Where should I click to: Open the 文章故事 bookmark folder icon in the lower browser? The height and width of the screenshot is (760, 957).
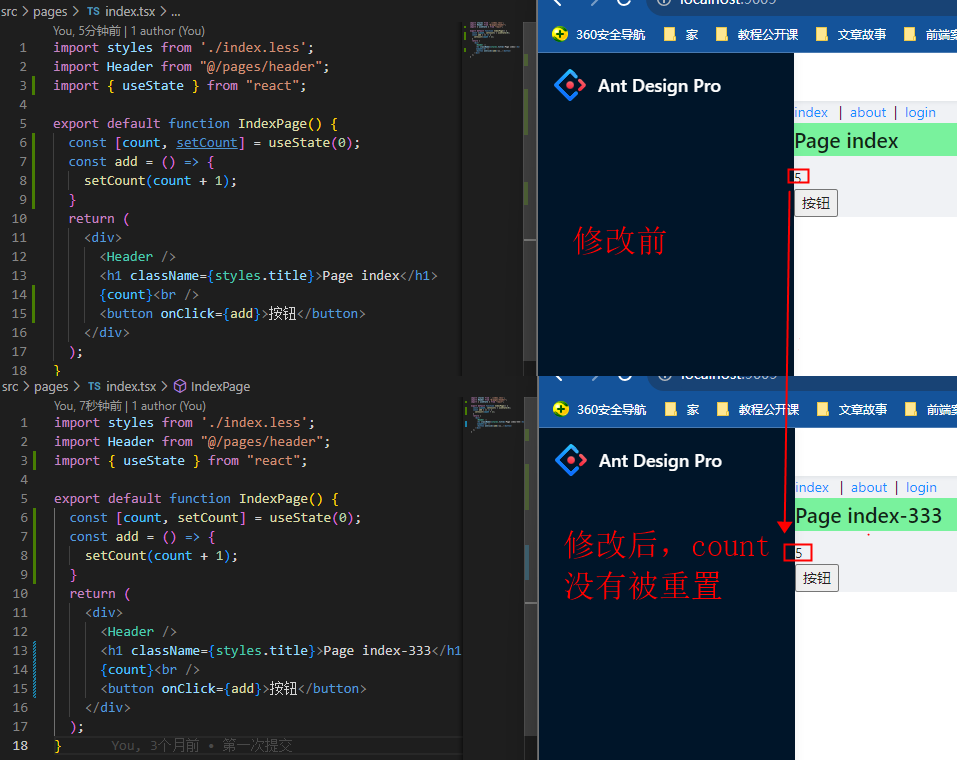coord(823,409)
